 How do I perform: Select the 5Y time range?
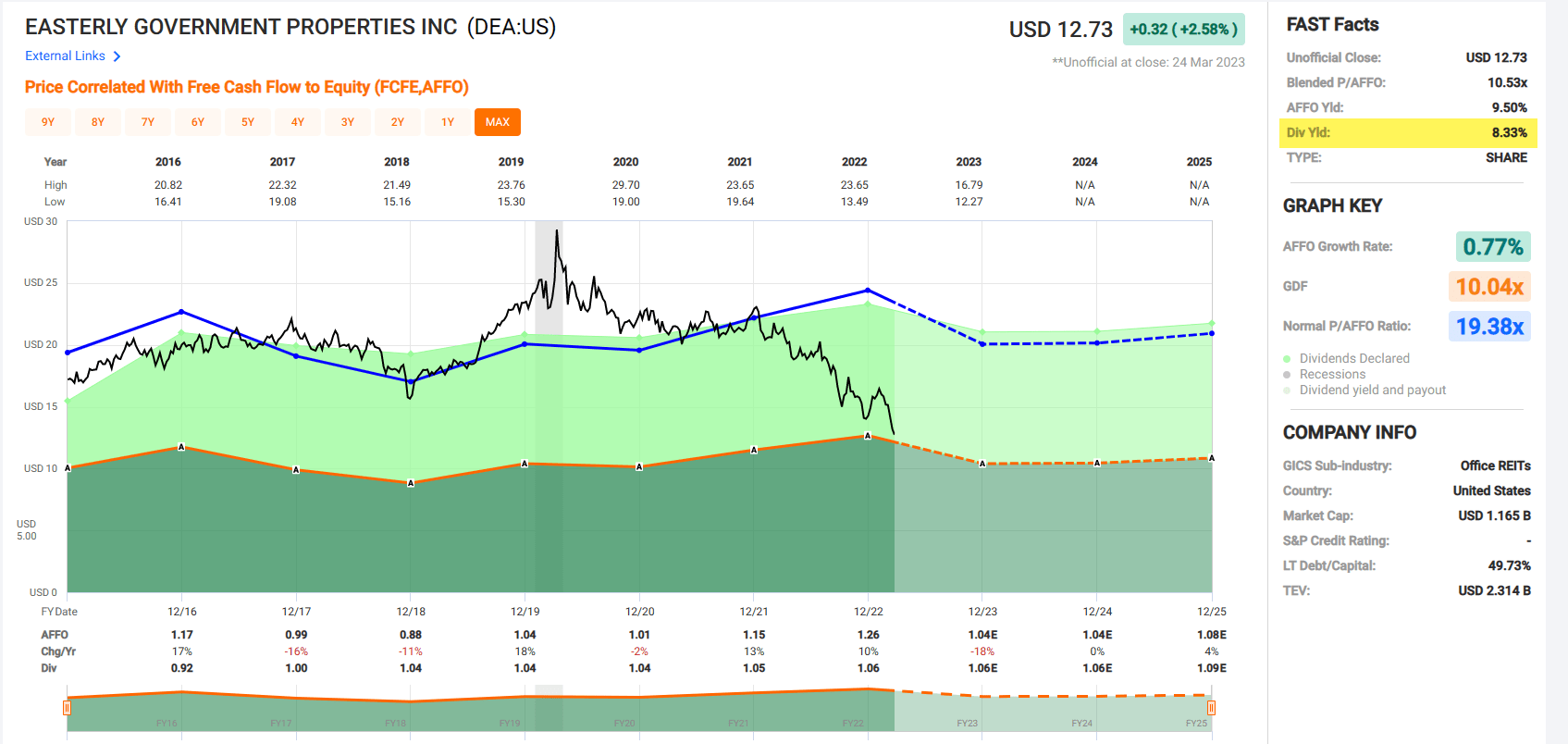tap(248, 122)
